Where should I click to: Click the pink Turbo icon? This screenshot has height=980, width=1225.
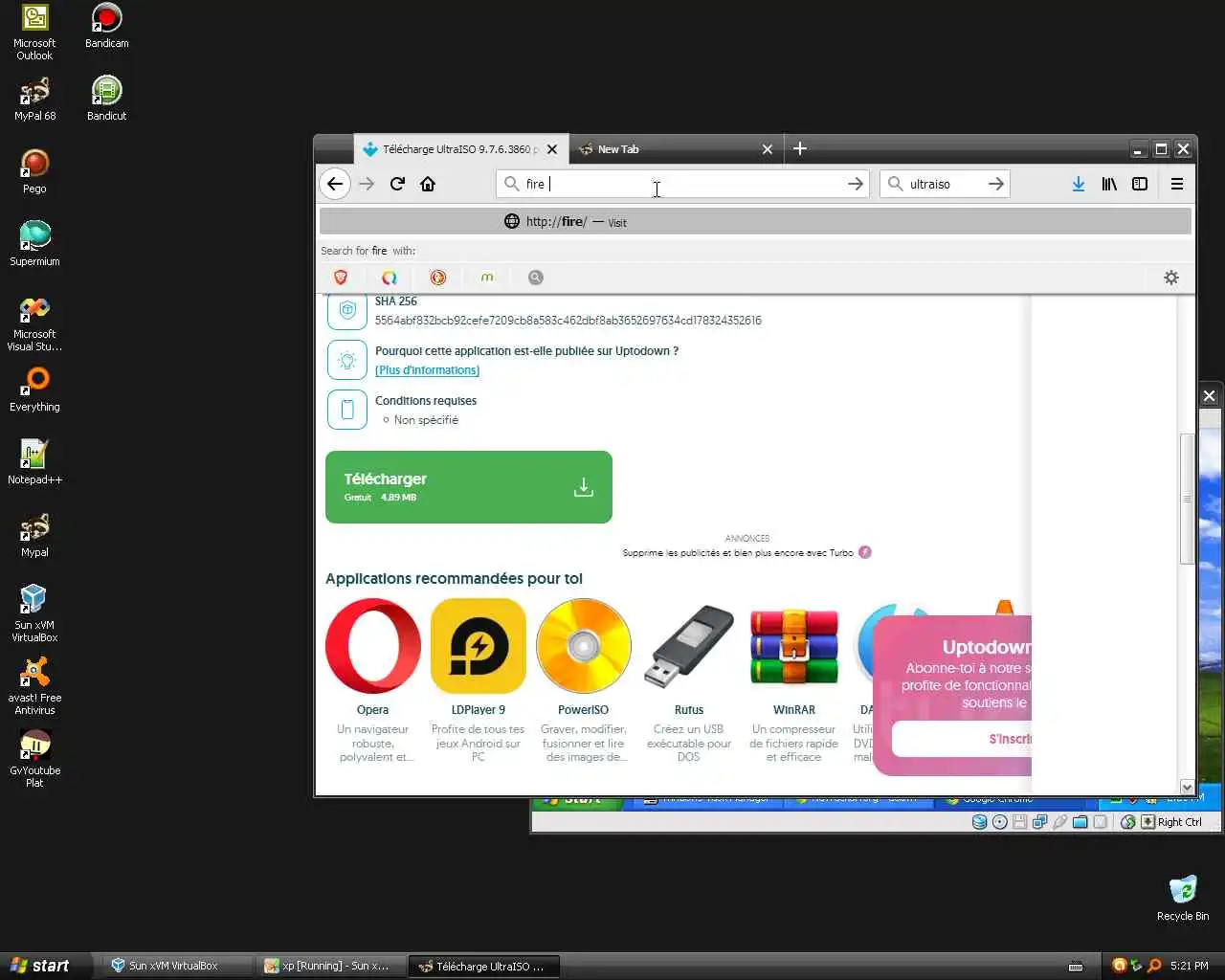[865, 552]
